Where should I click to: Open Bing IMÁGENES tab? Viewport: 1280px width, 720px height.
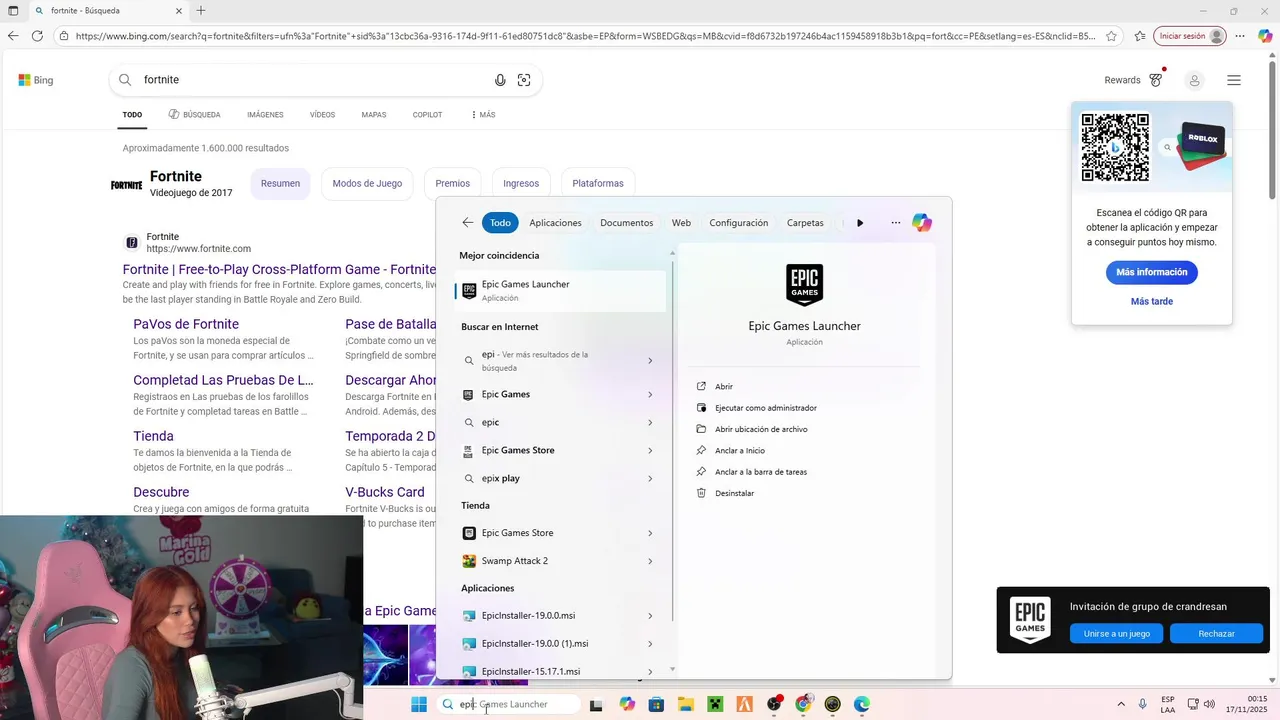(265, 115)
